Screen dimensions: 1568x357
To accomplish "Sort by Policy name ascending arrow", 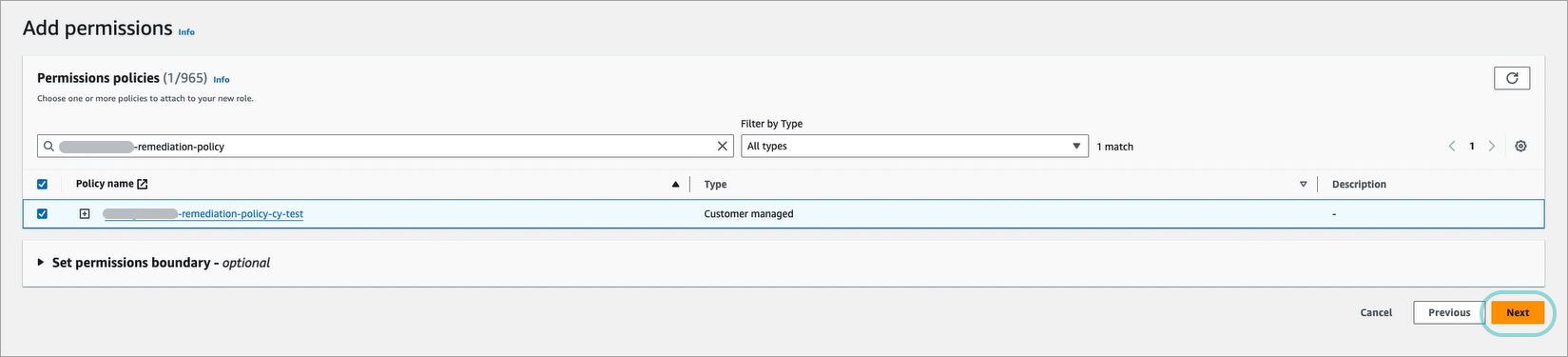I will click(x=676, y=185).
